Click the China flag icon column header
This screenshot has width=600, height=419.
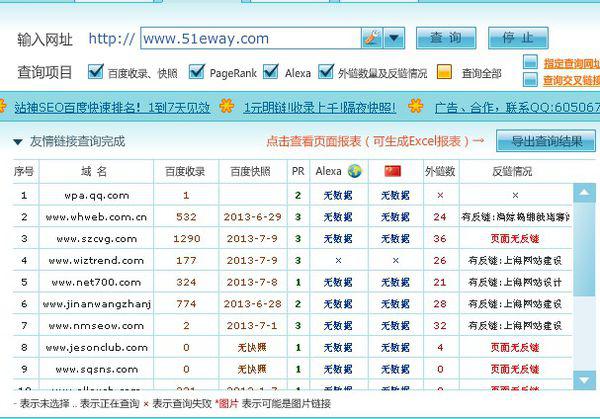click(393, 171)
